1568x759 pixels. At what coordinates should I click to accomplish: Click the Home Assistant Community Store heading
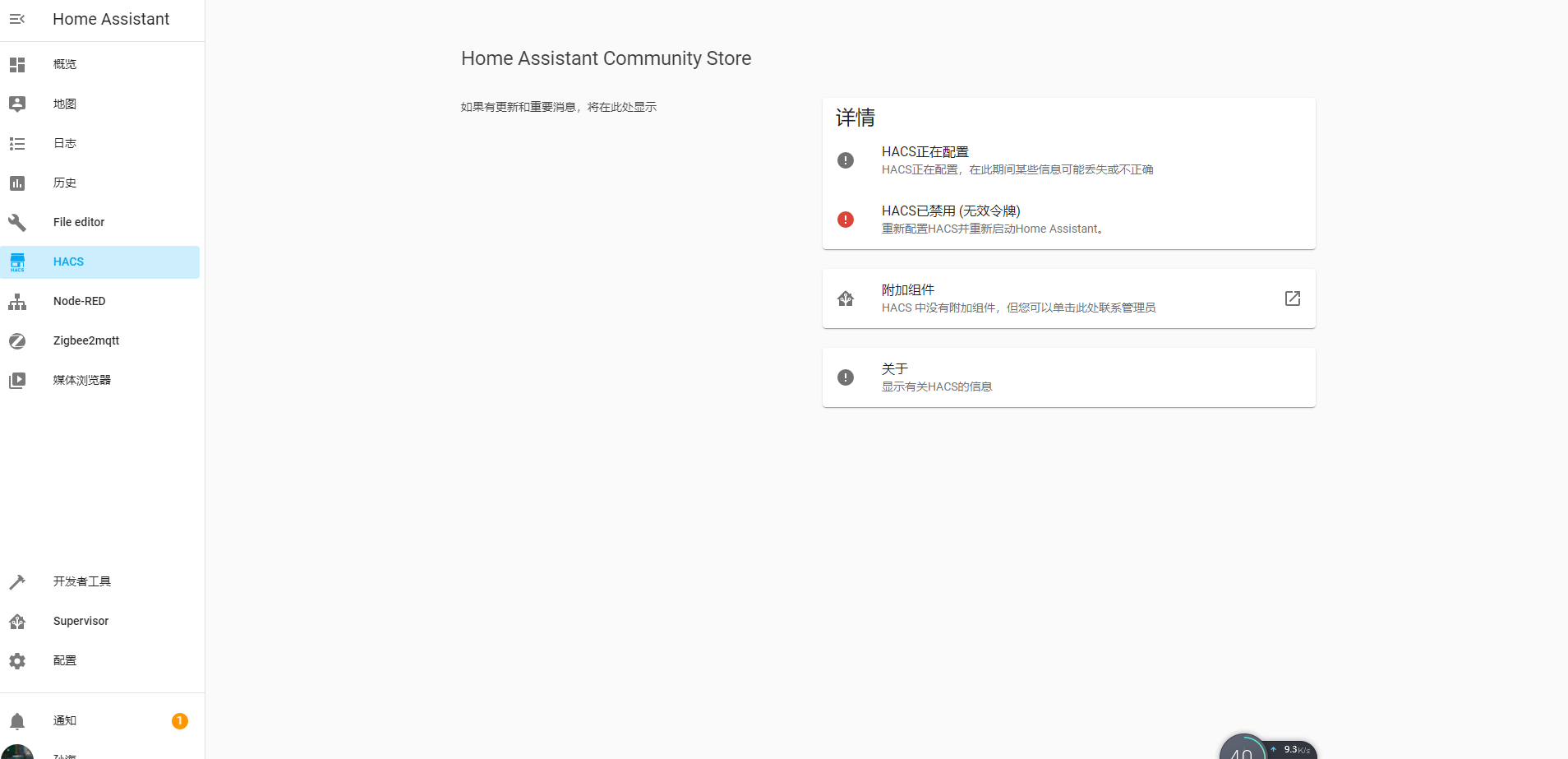606,58
